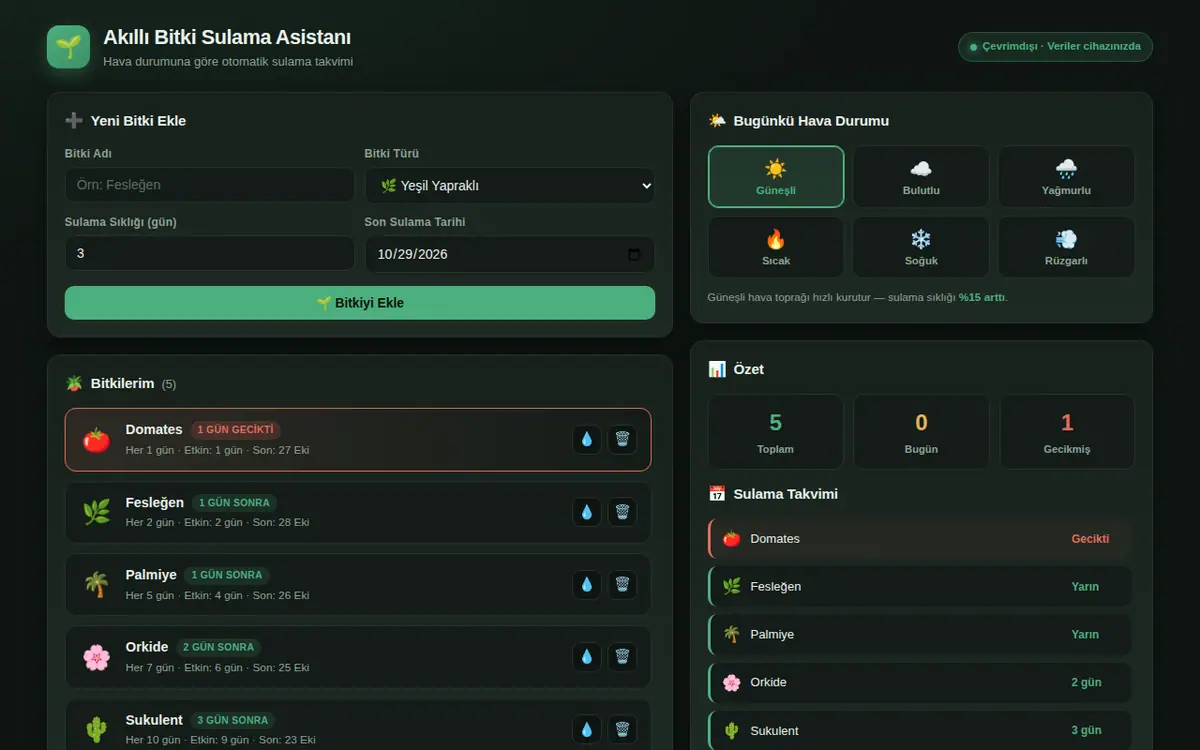The image size is (1200, 750).
Task: Water the Orkide plant
Action: click(587, 657)
